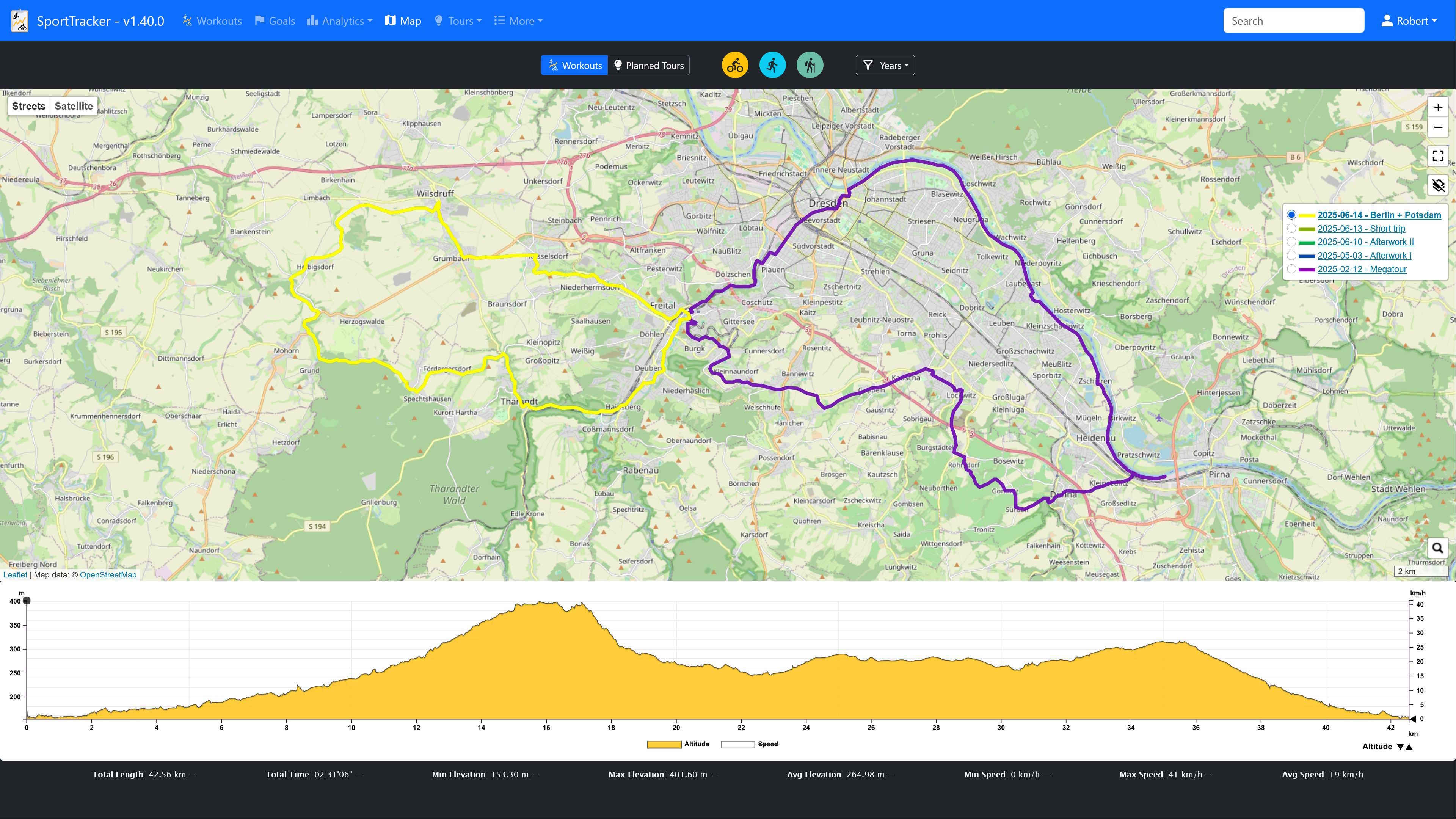Switch map to Satellite view
Image resolution: width=1456 pixels, height=819 pixels.
pos(74,106)
